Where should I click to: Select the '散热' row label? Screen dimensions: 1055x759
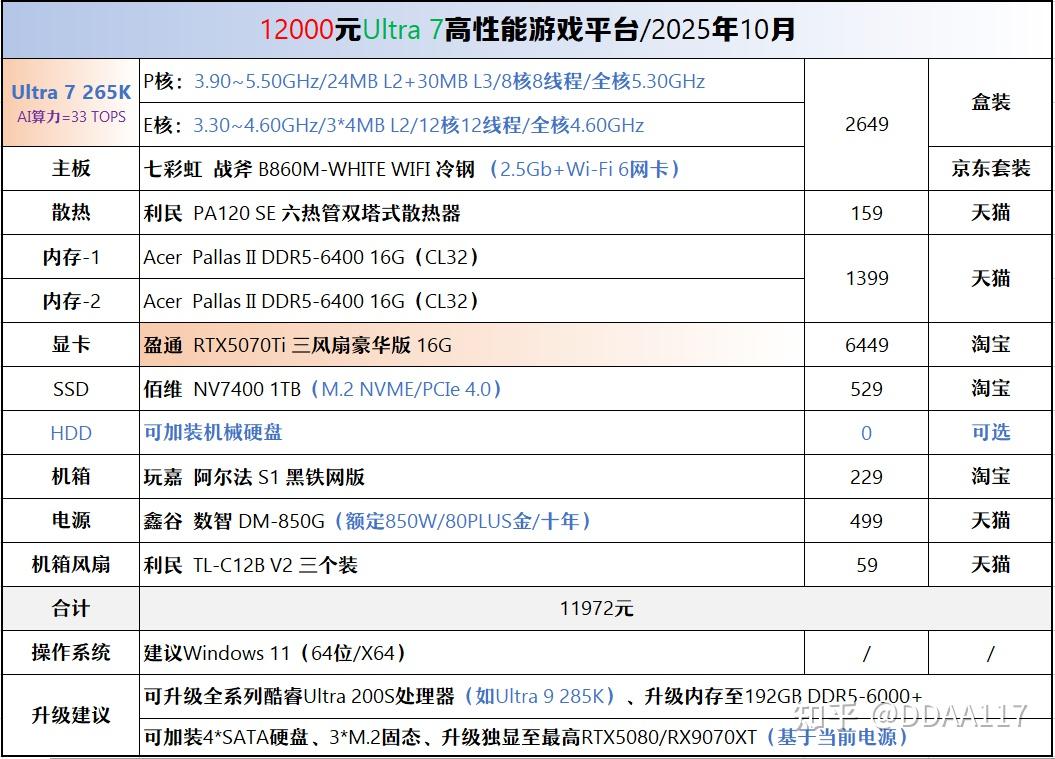[x=71, y=213]
